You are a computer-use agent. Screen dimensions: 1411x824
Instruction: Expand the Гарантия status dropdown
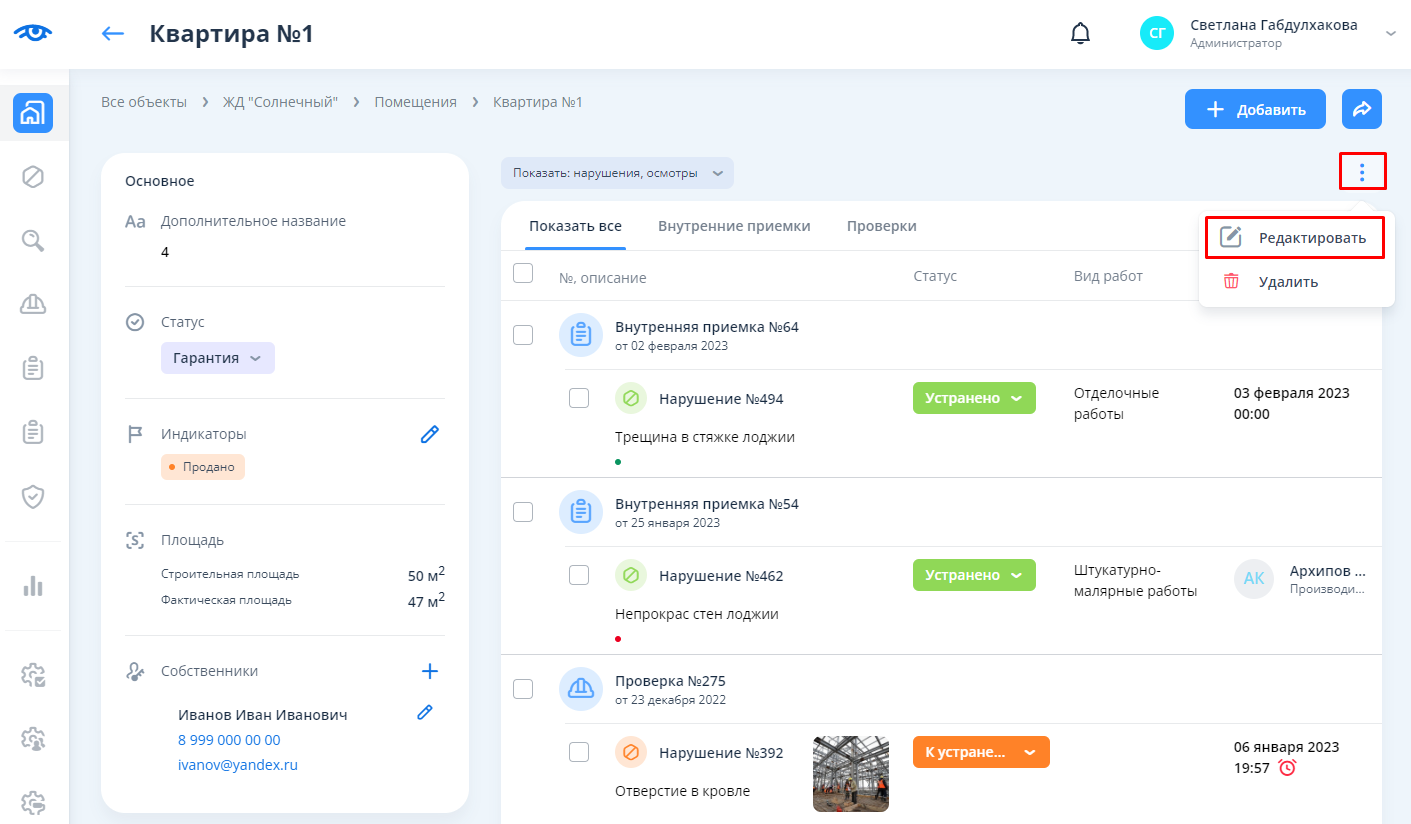click(217, 358)
